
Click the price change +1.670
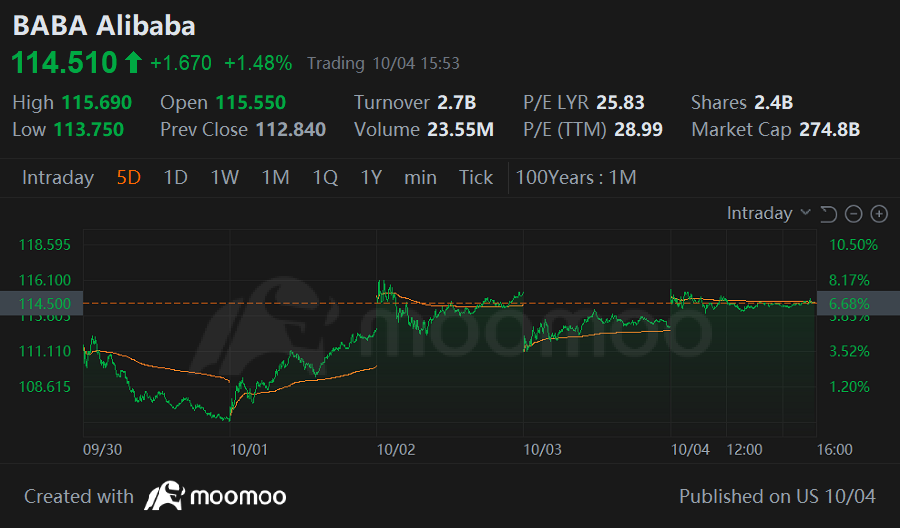pos(181,63)
